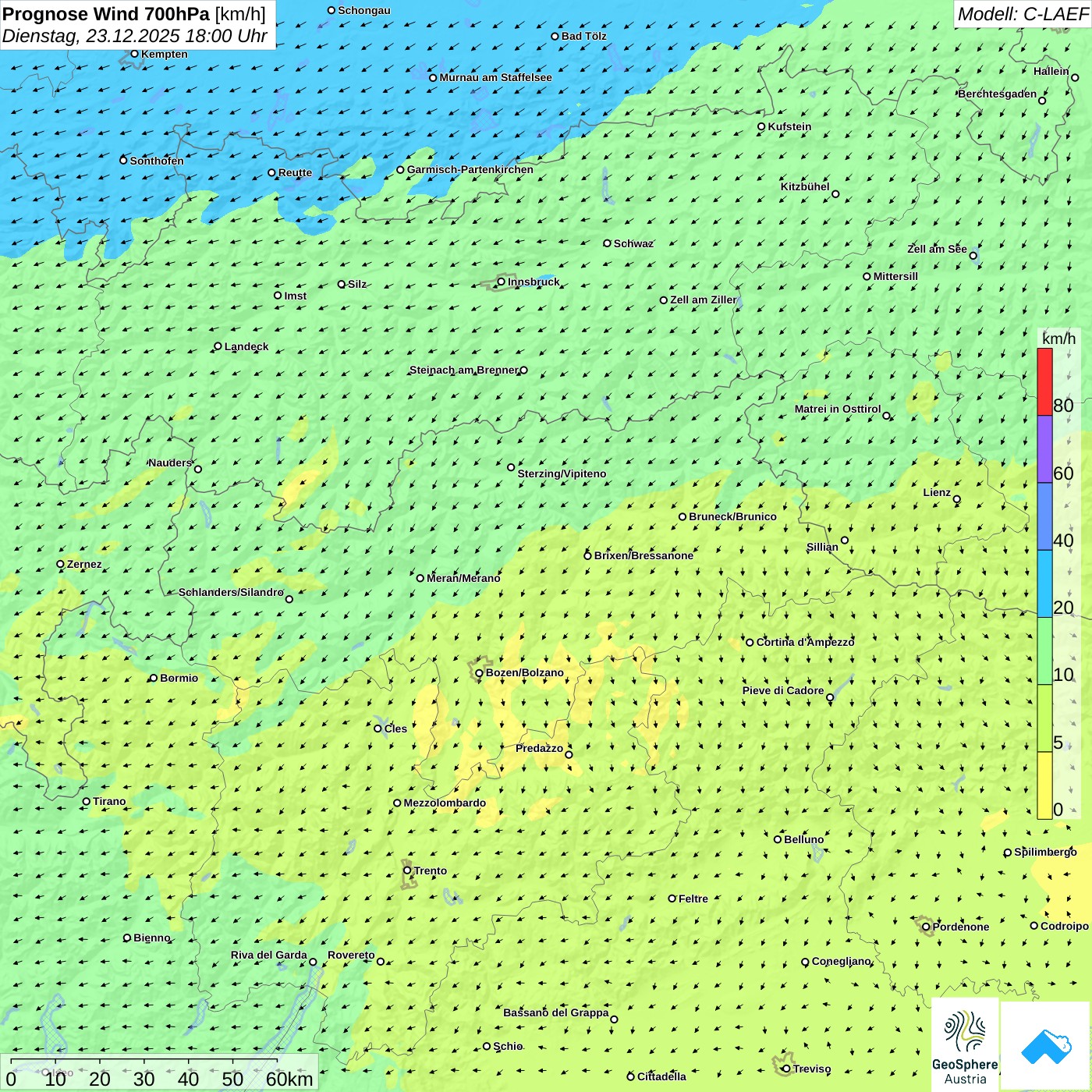Select the Lienz location marker
Image resolution: width=1092 pixels, height=1092 pixels.
click(x=957, y=499)
